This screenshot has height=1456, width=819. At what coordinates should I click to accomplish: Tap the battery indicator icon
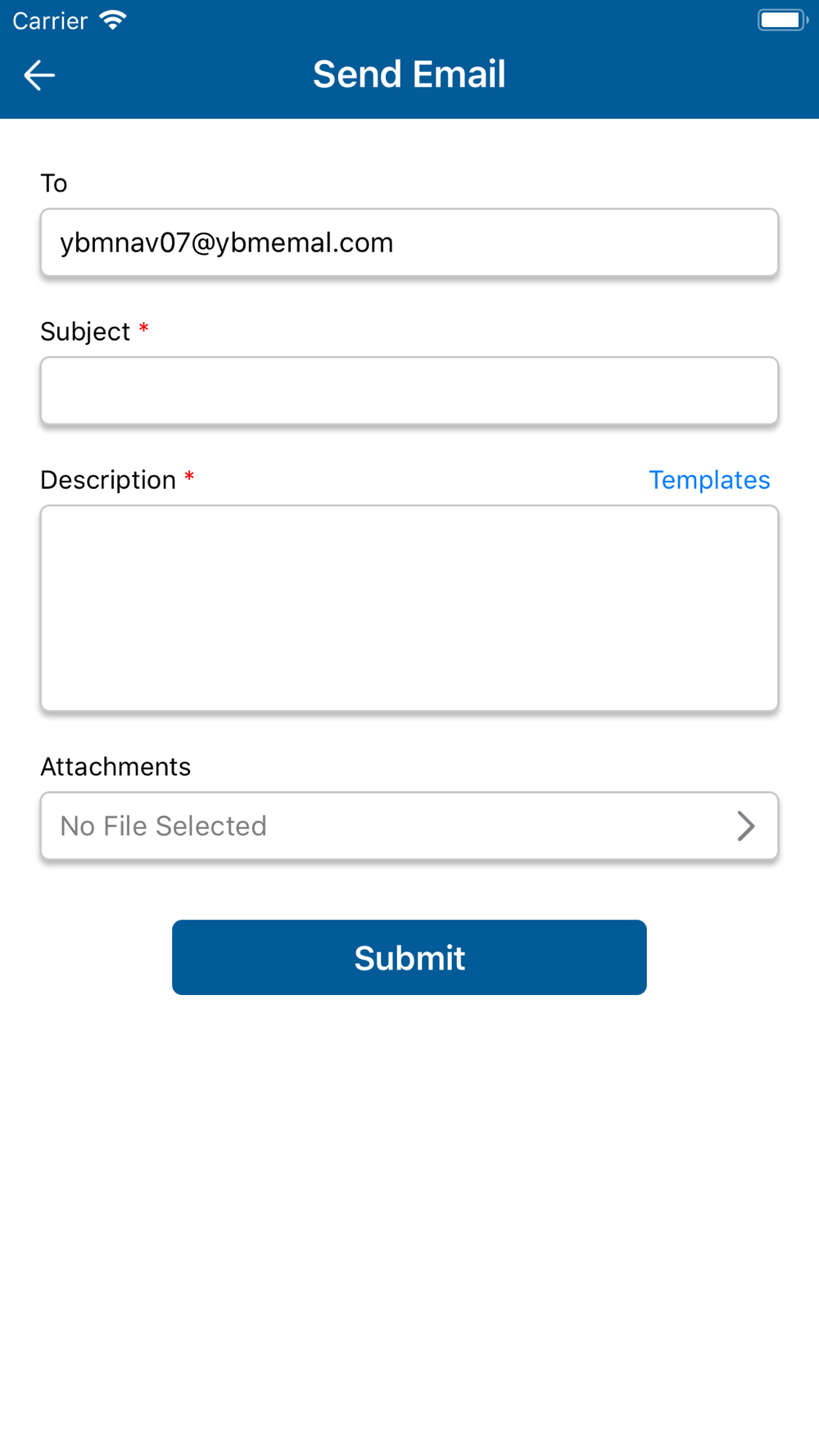tap(782, 20)
